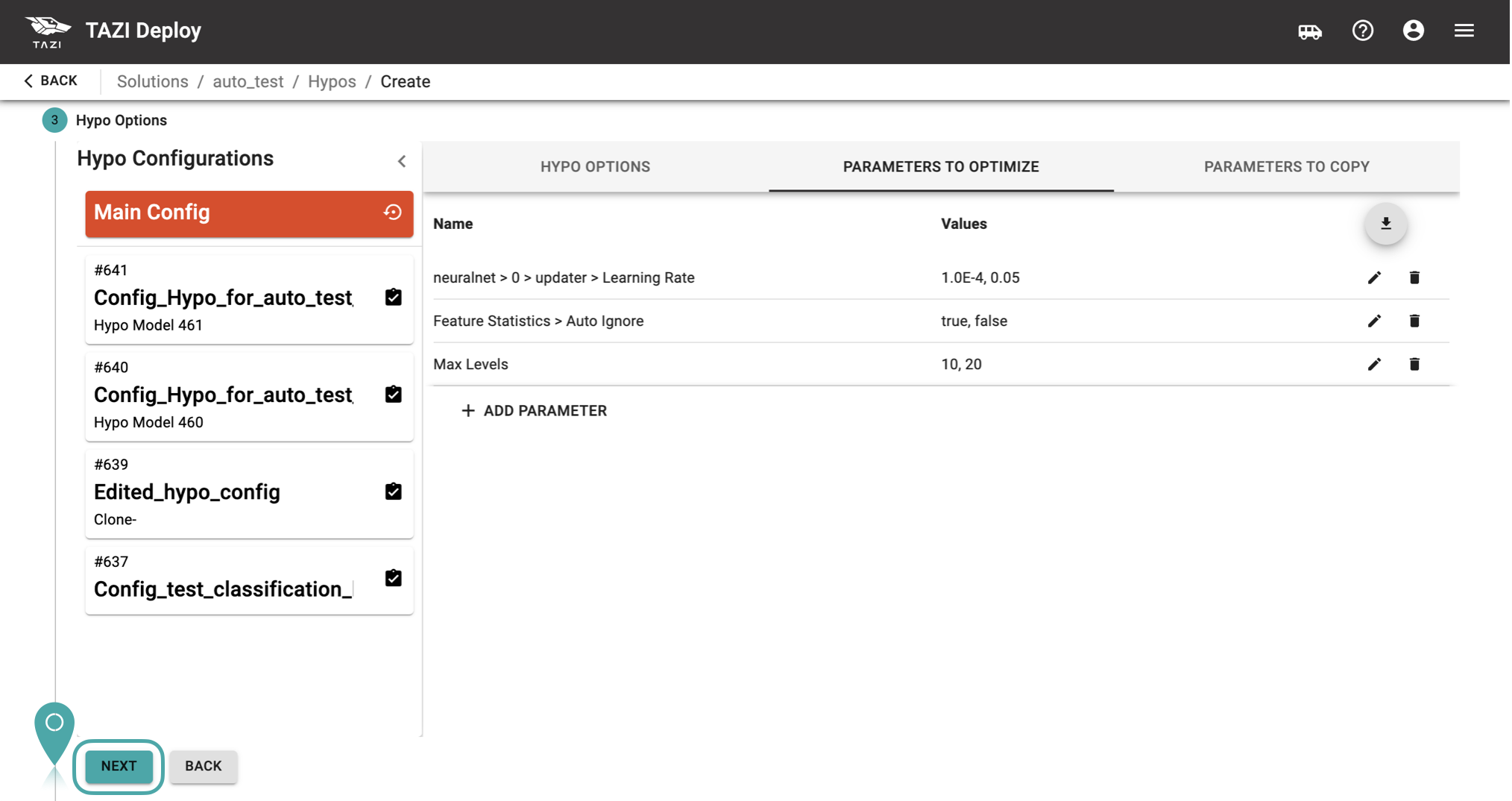Go back using the top Back link
The image size is (1512, 801).
click(x=50, y=81)
